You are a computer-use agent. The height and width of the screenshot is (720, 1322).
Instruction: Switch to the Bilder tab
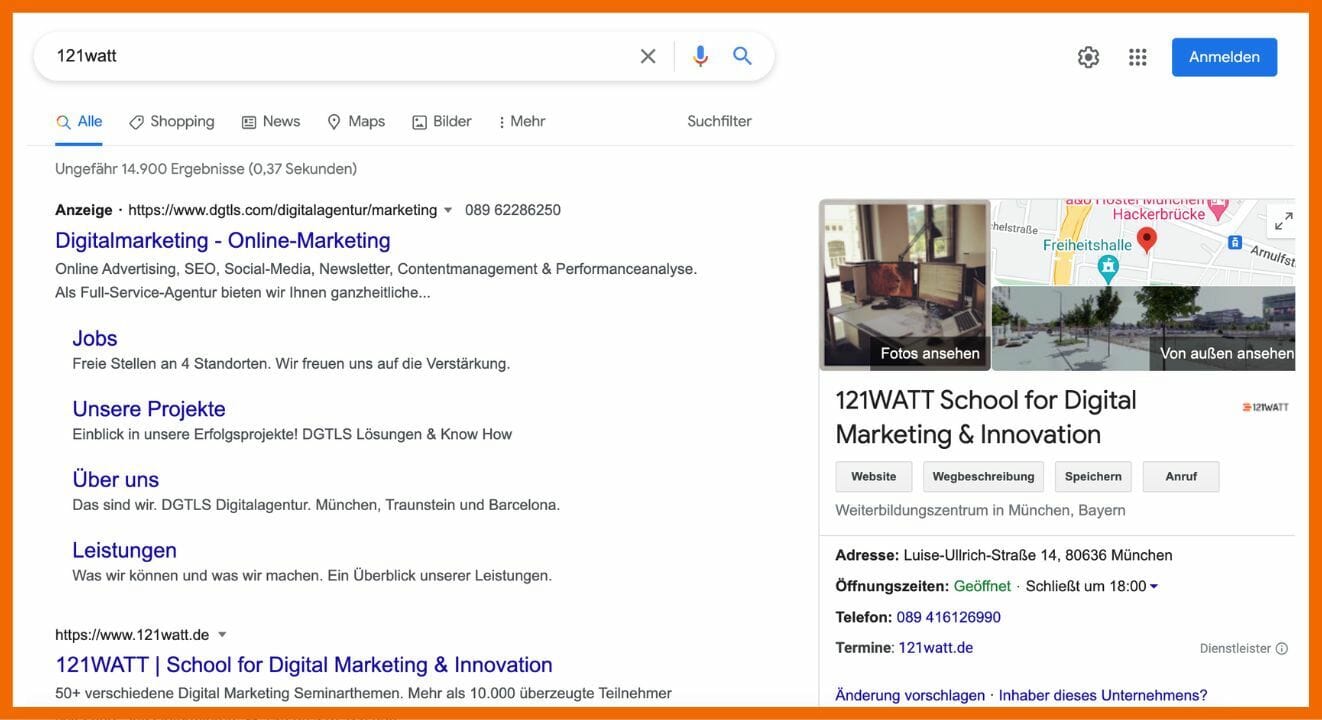point(441,121)
